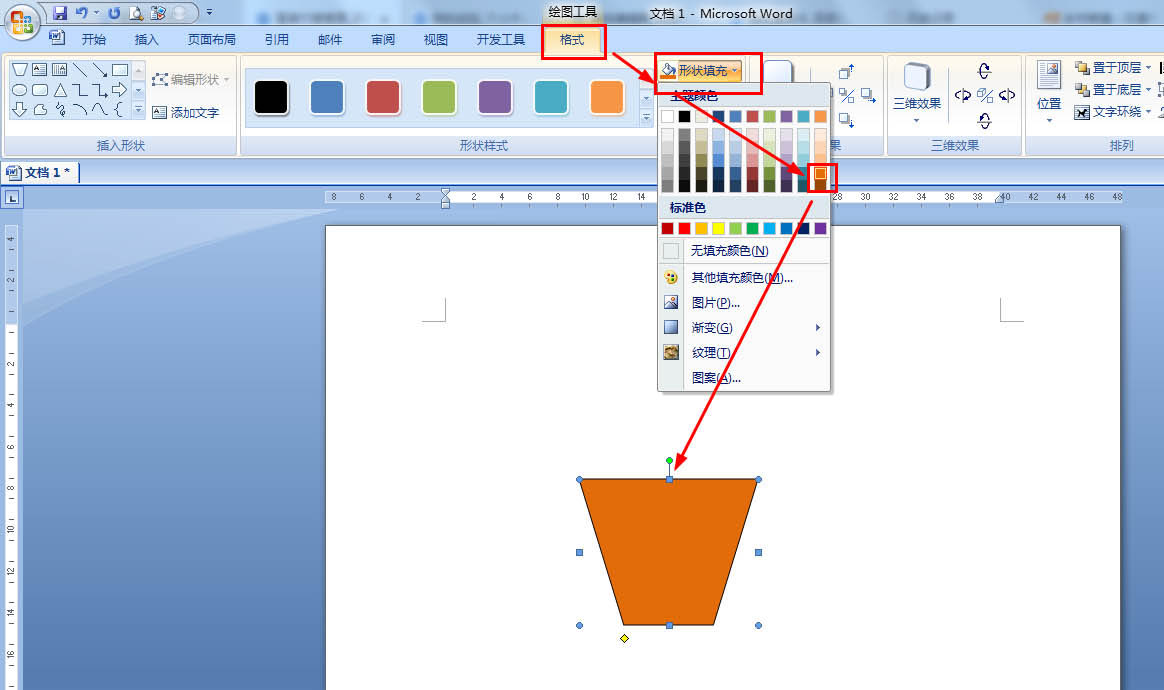Image resolution: width=1164 pixels, height=690 pixels.
Task: Click Edit Shape (编辑形状) button
Action: tap(191, 79)
